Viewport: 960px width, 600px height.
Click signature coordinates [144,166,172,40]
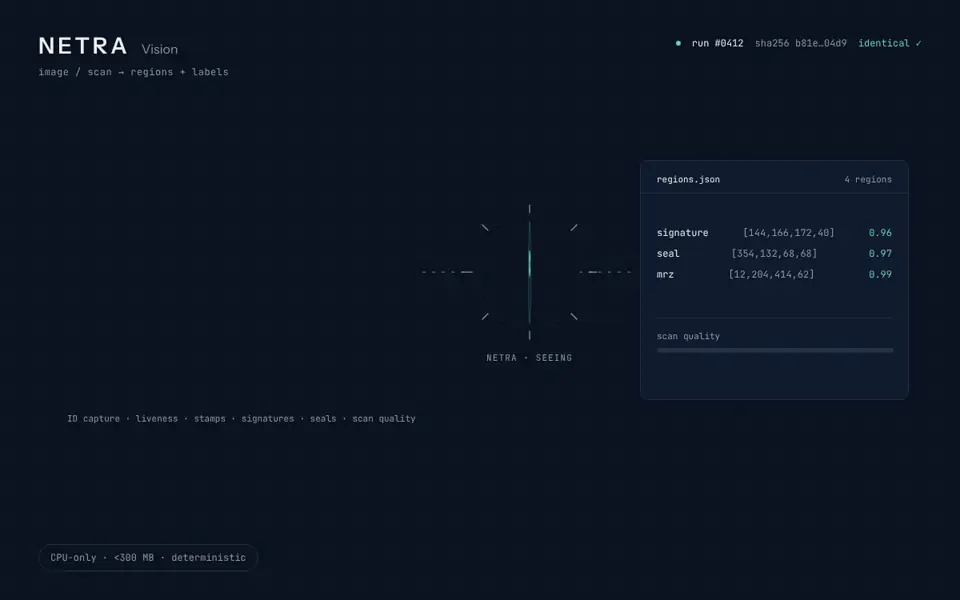(x=789, y=233)
